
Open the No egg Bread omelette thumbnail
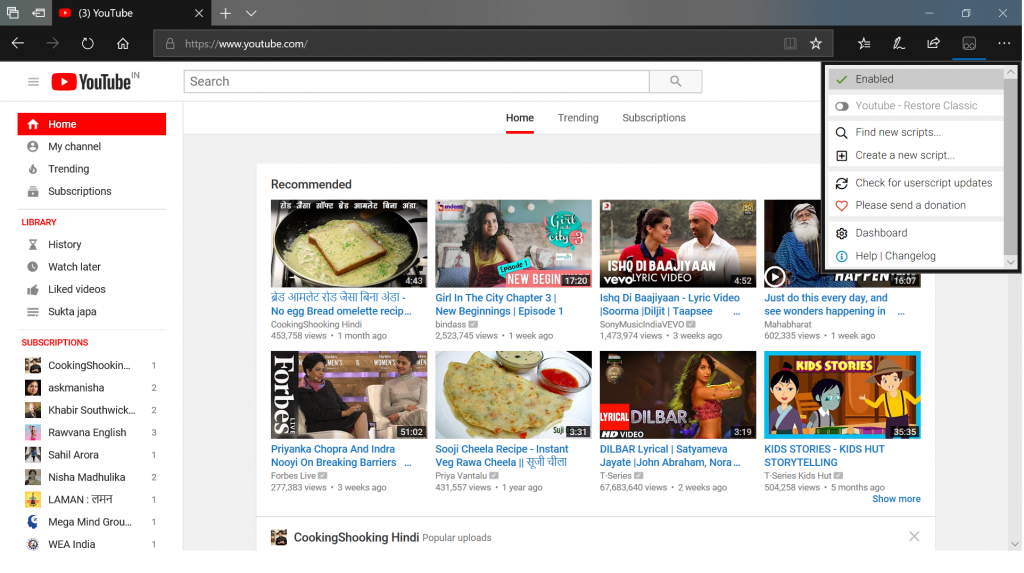(349, 244)
